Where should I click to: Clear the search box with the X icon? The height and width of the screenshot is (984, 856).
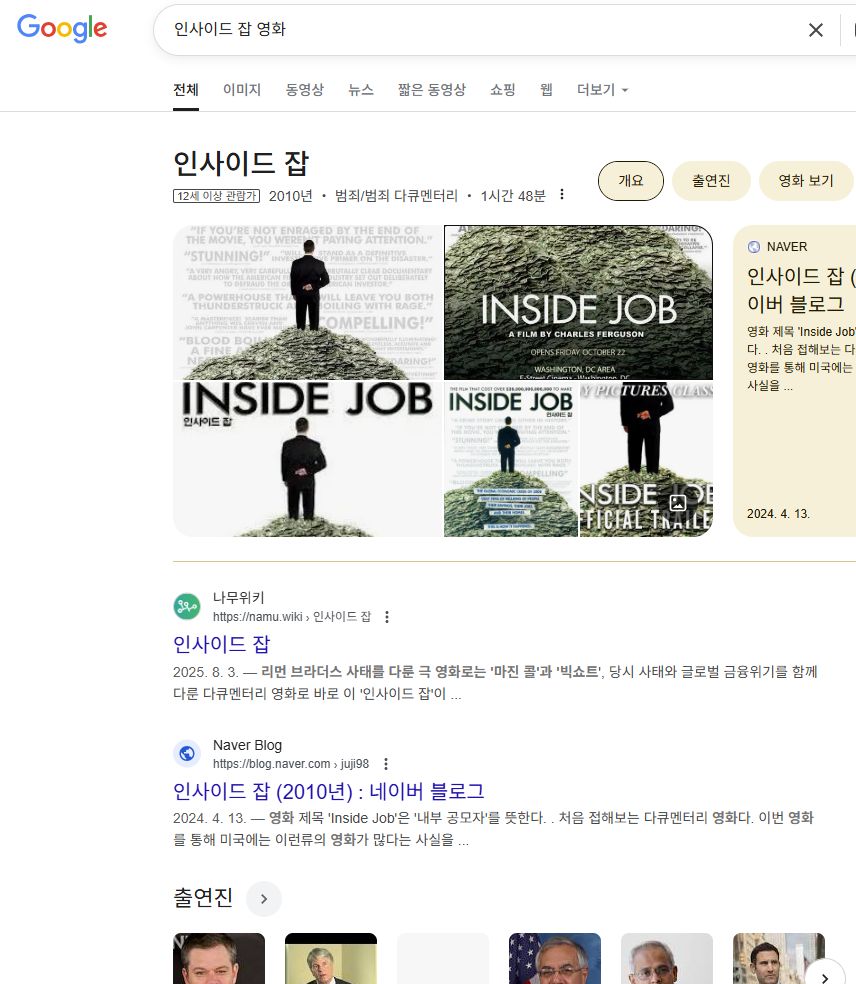815,29
